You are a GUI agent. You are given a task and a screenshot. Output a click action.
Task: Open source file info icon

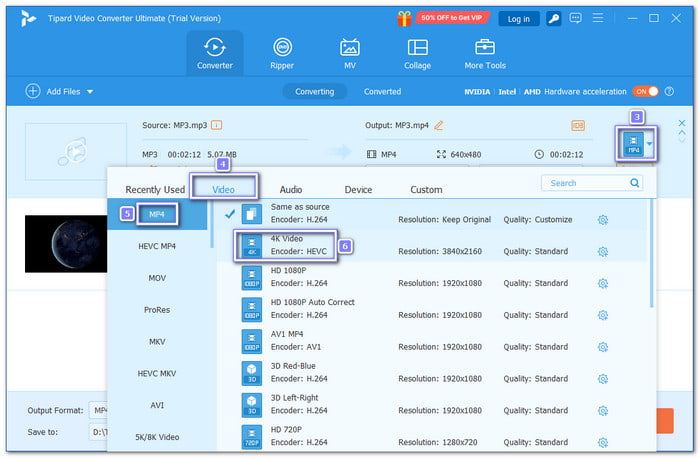click(217, 125)
